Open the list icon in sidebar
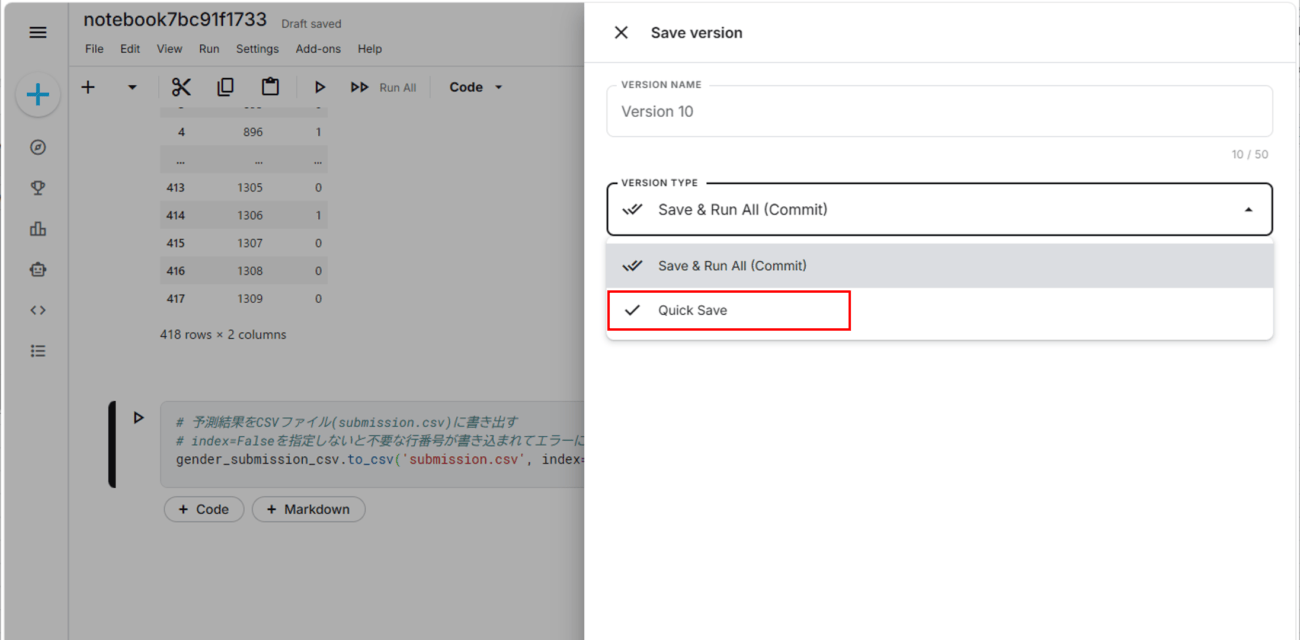Image resolution: width=1300 pixels, height=640 pixels. (38, 351)
